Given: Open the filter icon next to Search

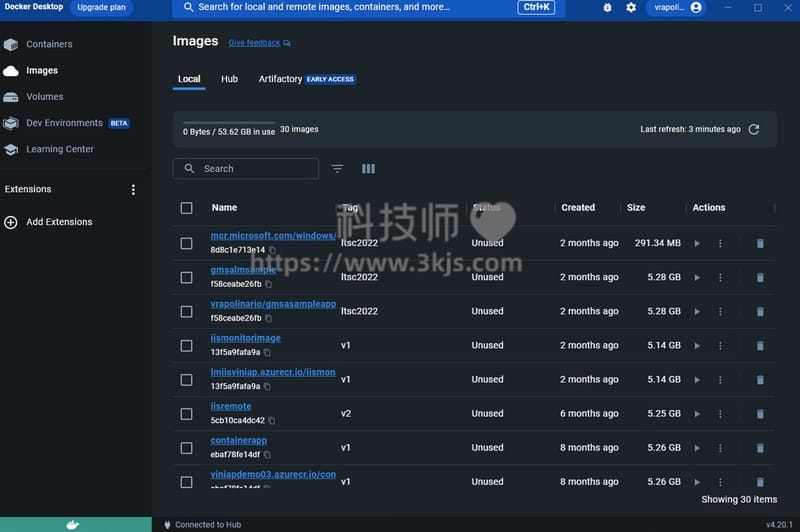Looking at the screenshot, I should pyautogui.click(x=337, y=169).
